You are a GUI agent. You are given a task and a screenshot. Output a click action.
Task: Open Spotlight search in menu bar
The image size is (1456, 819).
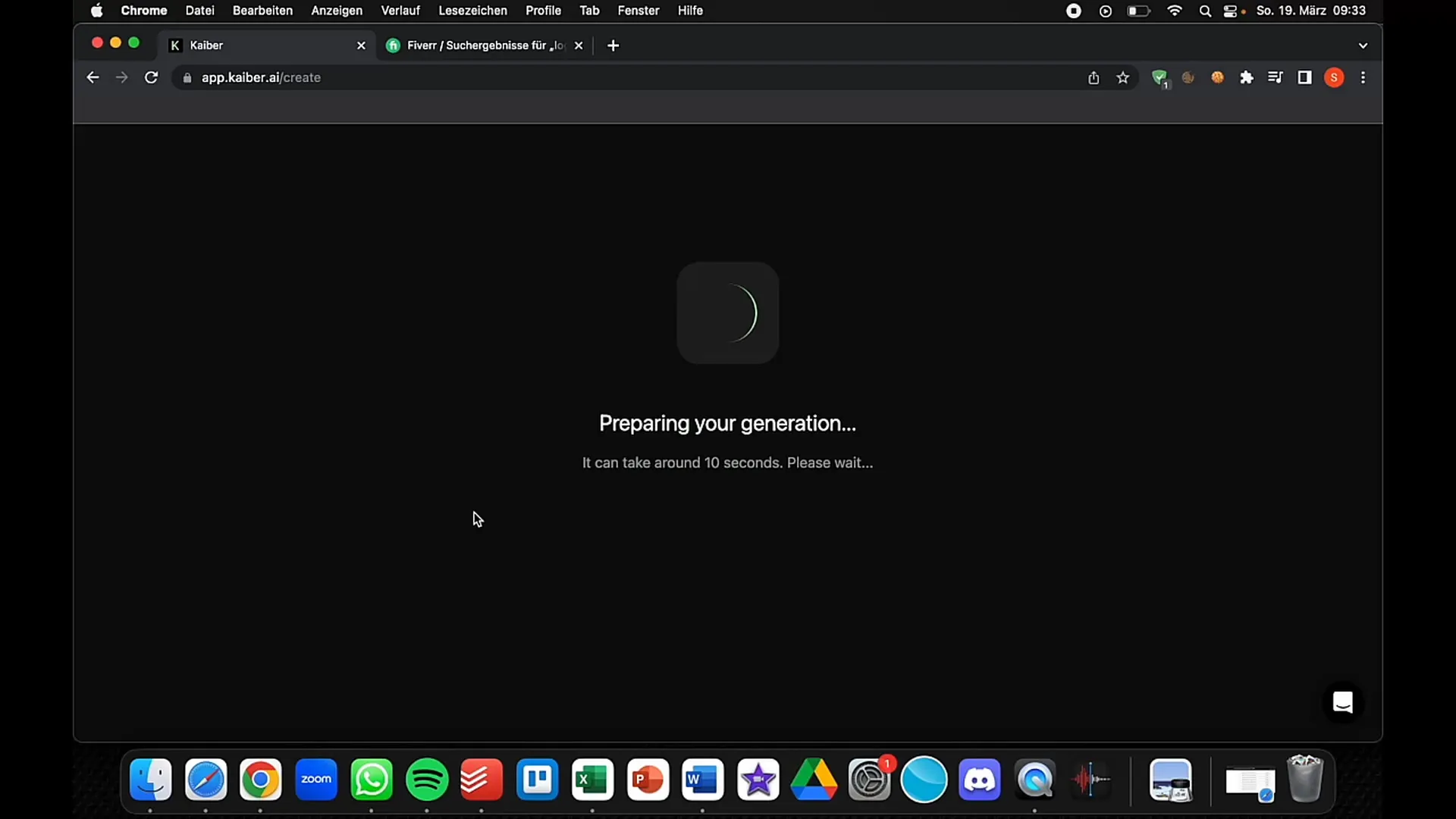click(1205, 11)
